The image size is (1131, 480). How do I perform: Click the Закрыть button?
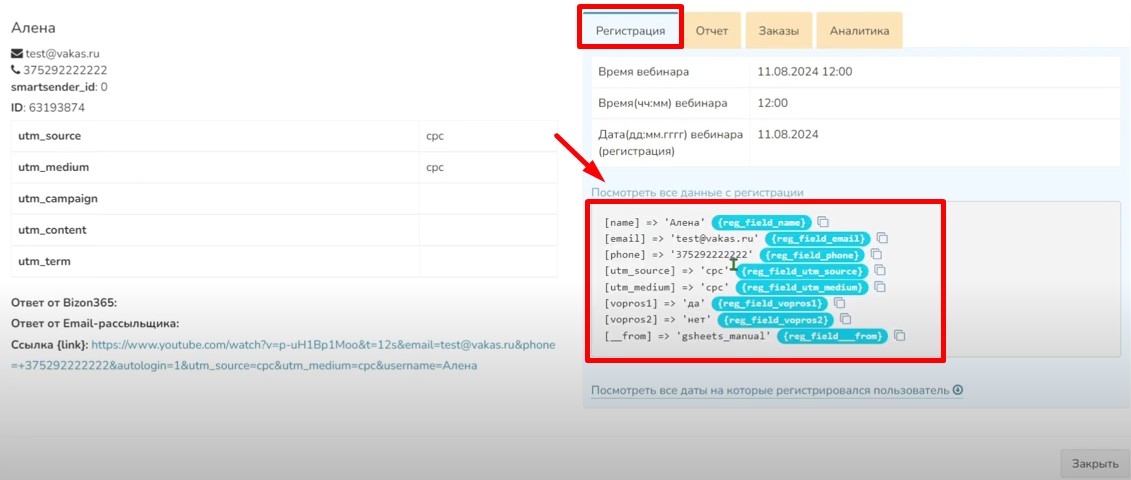tap(1095, 463)
